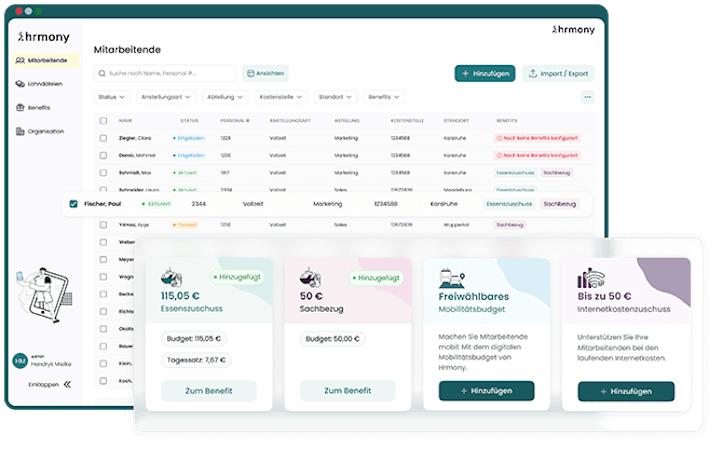Click the Lohndateien icon in sidebar
Screen dimensions: 727x450
pos(20,84)
